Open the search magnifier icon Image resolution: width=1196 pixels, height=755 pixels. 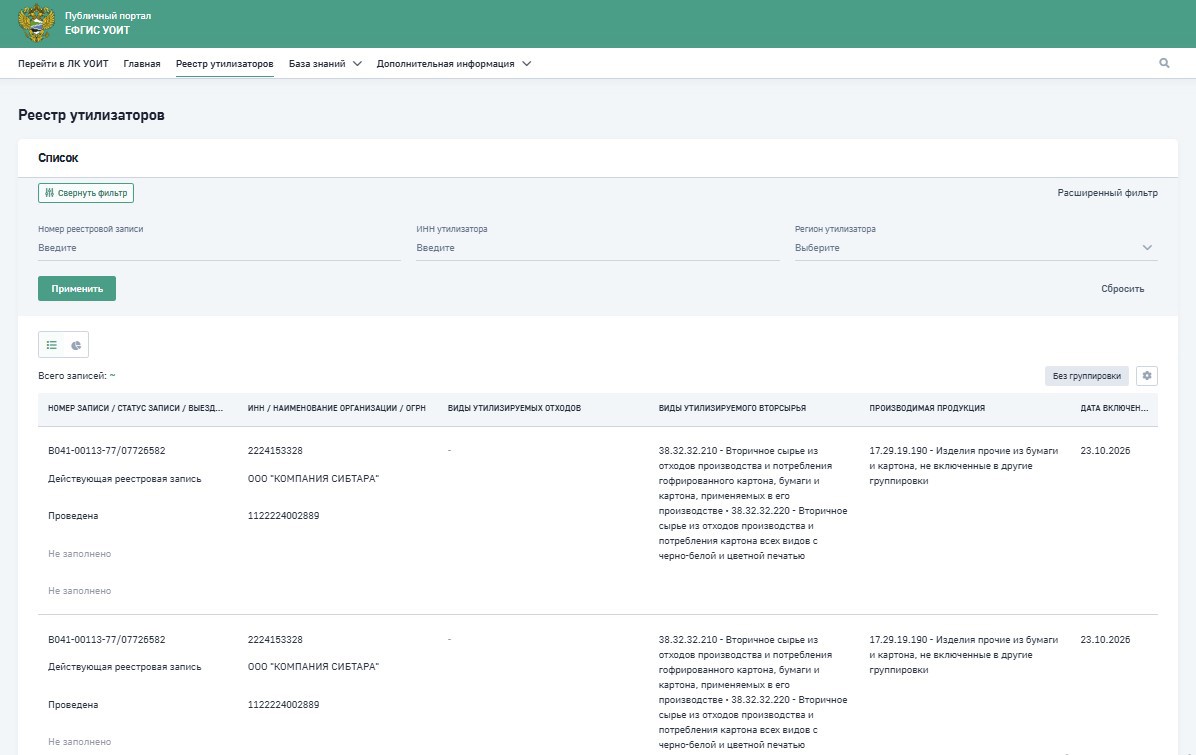pyautogui.click(x=1164, y=63)
